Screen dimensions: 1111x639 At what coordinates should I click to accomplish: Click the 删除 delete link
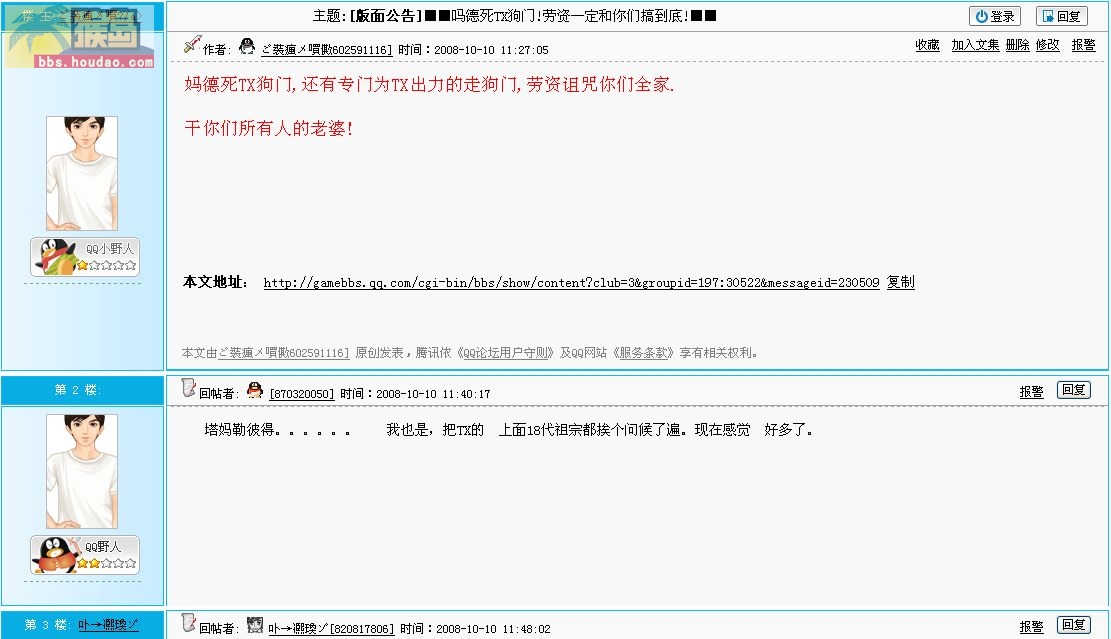click(1017, 45)
